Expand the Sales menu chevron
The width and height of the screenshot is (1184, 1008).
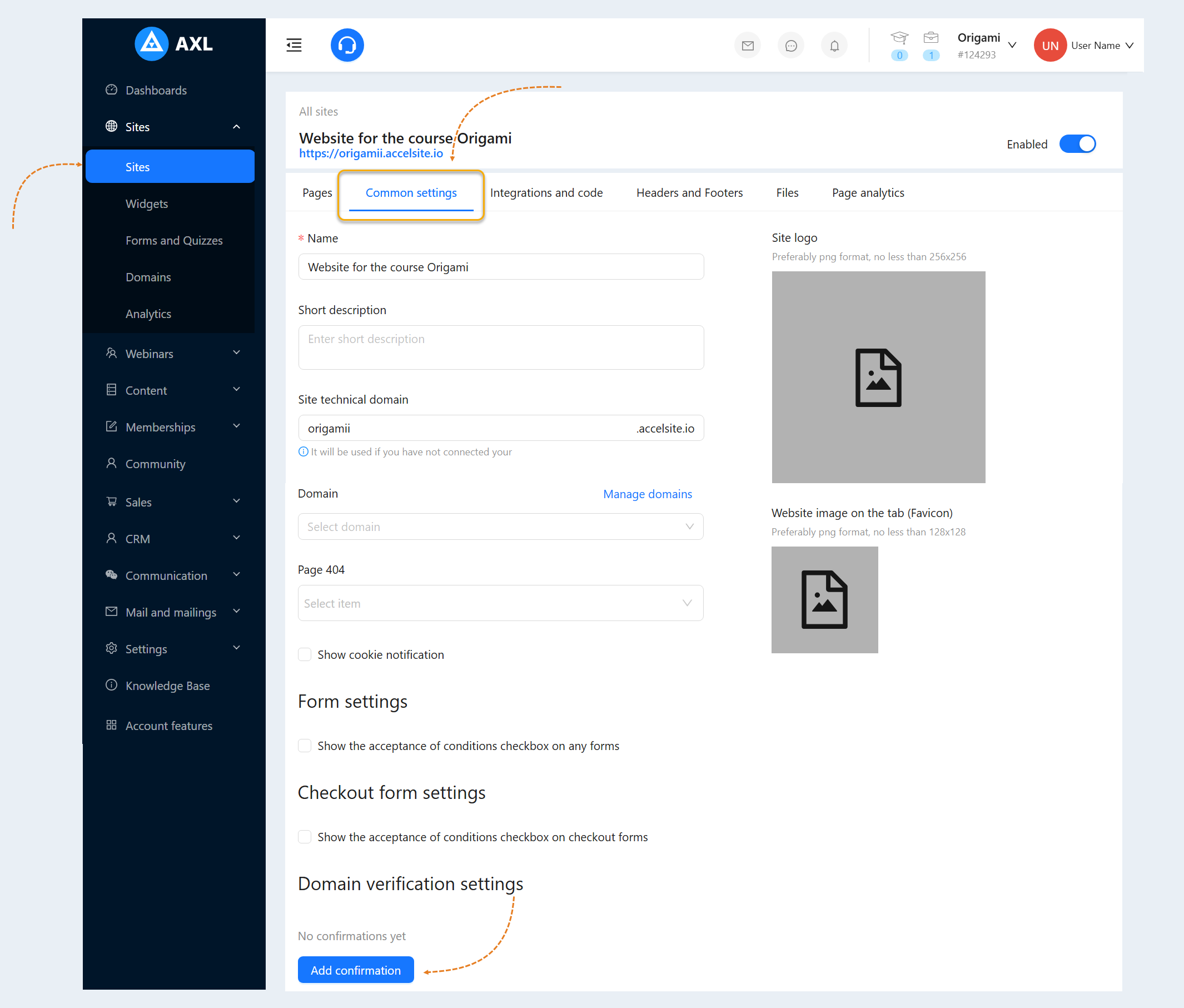pos(236,501)
